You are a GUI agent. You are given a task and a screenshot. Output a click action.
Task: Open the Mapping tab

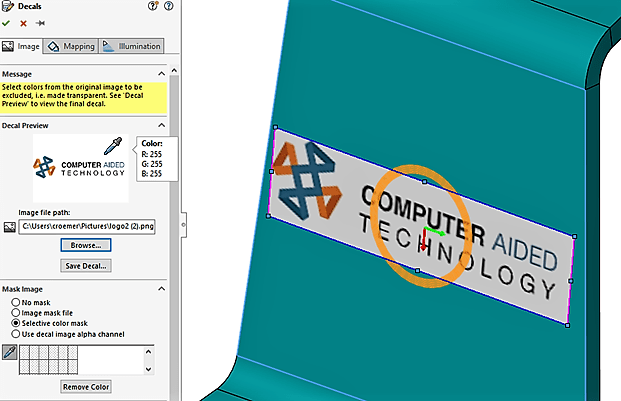pos(70,46)
